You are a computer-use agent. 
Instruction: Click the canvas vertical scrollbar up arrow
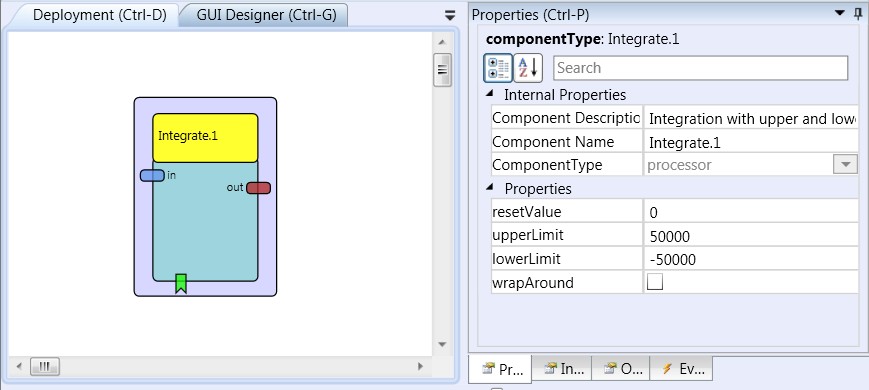[442, 42]
